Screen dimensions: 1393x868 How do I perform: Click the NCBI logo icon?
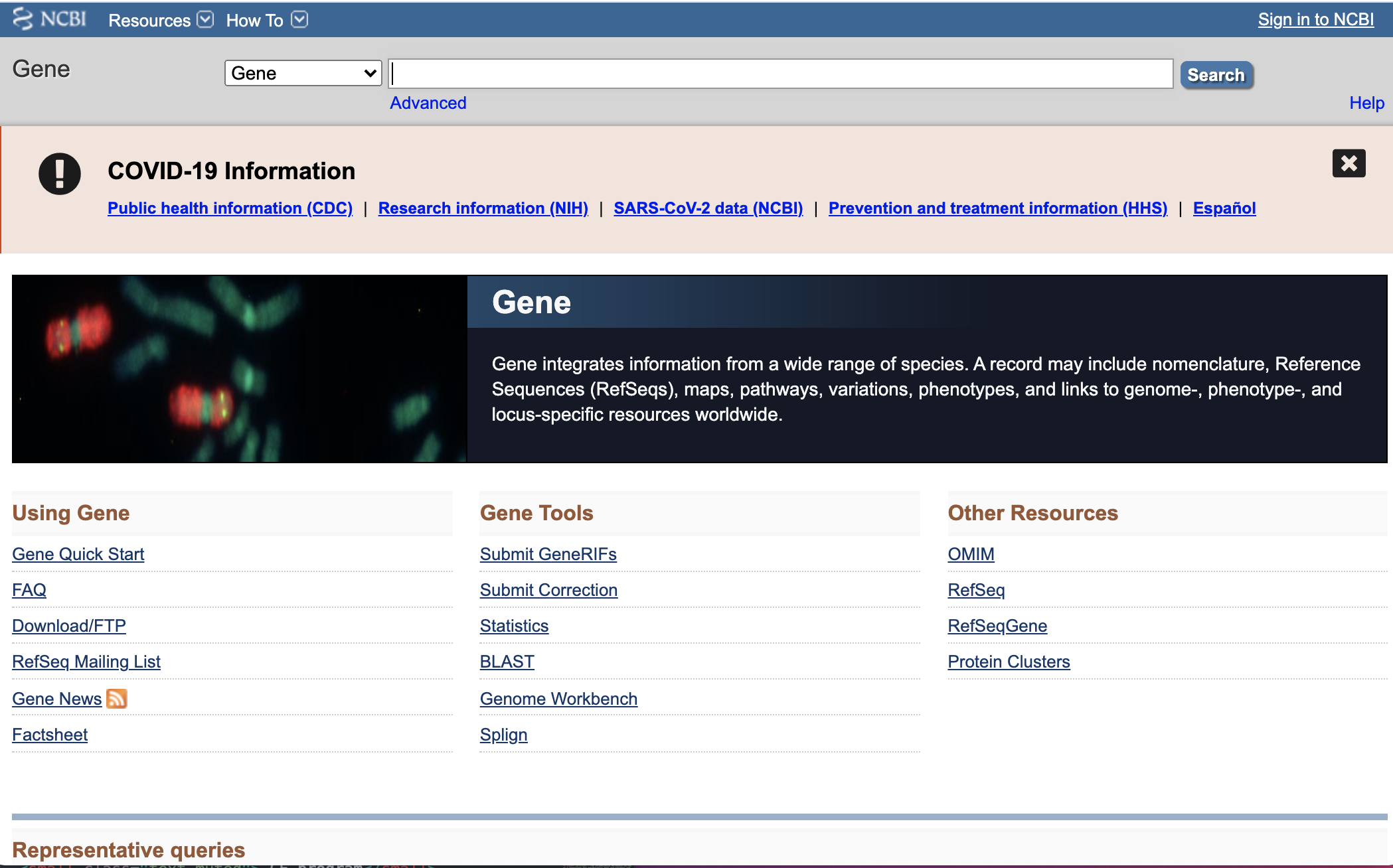[x=50, y=19]
